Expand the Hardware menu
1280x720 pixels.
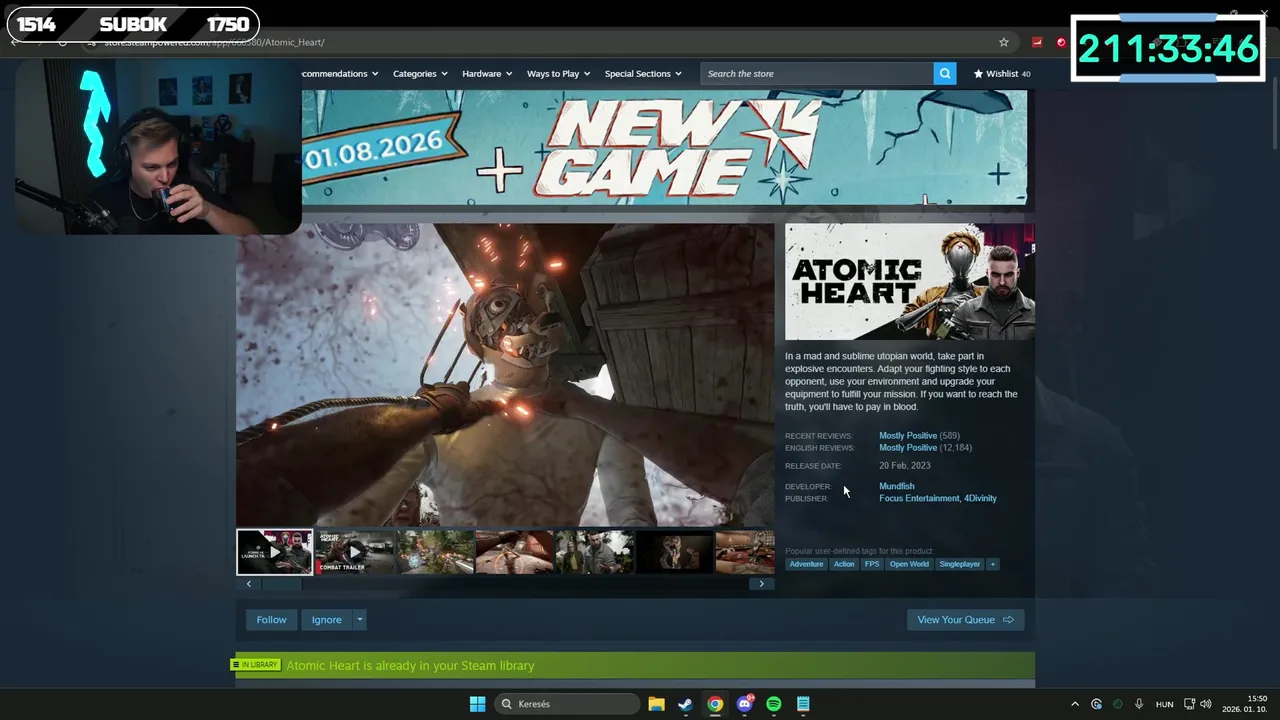coord(487,73)
